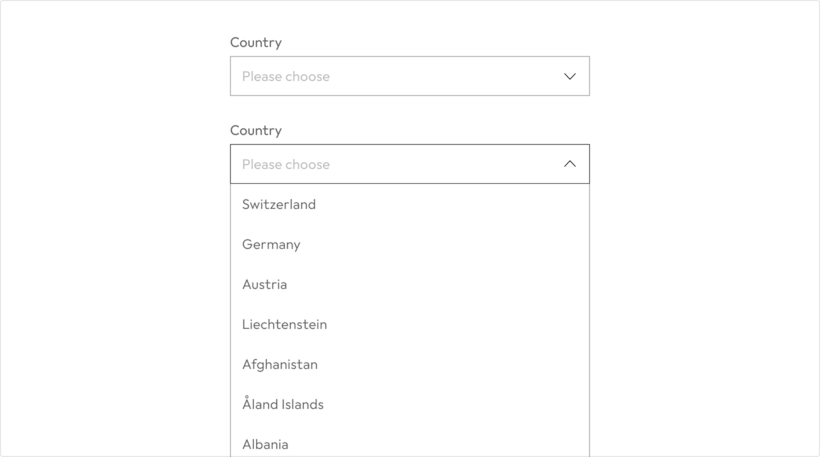The width and height of the screenshot is (820, 457).
Task: Select Åland Islands in the list
Action: (x=283, y=404)
